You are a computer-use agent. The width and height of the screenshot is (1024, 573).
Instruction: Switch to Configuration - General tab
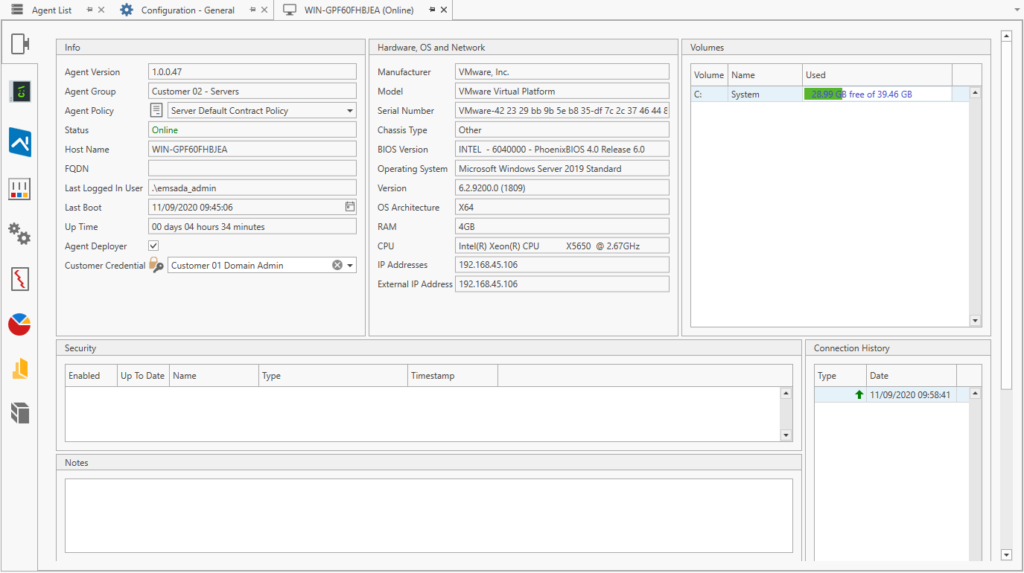coord(187,10)
